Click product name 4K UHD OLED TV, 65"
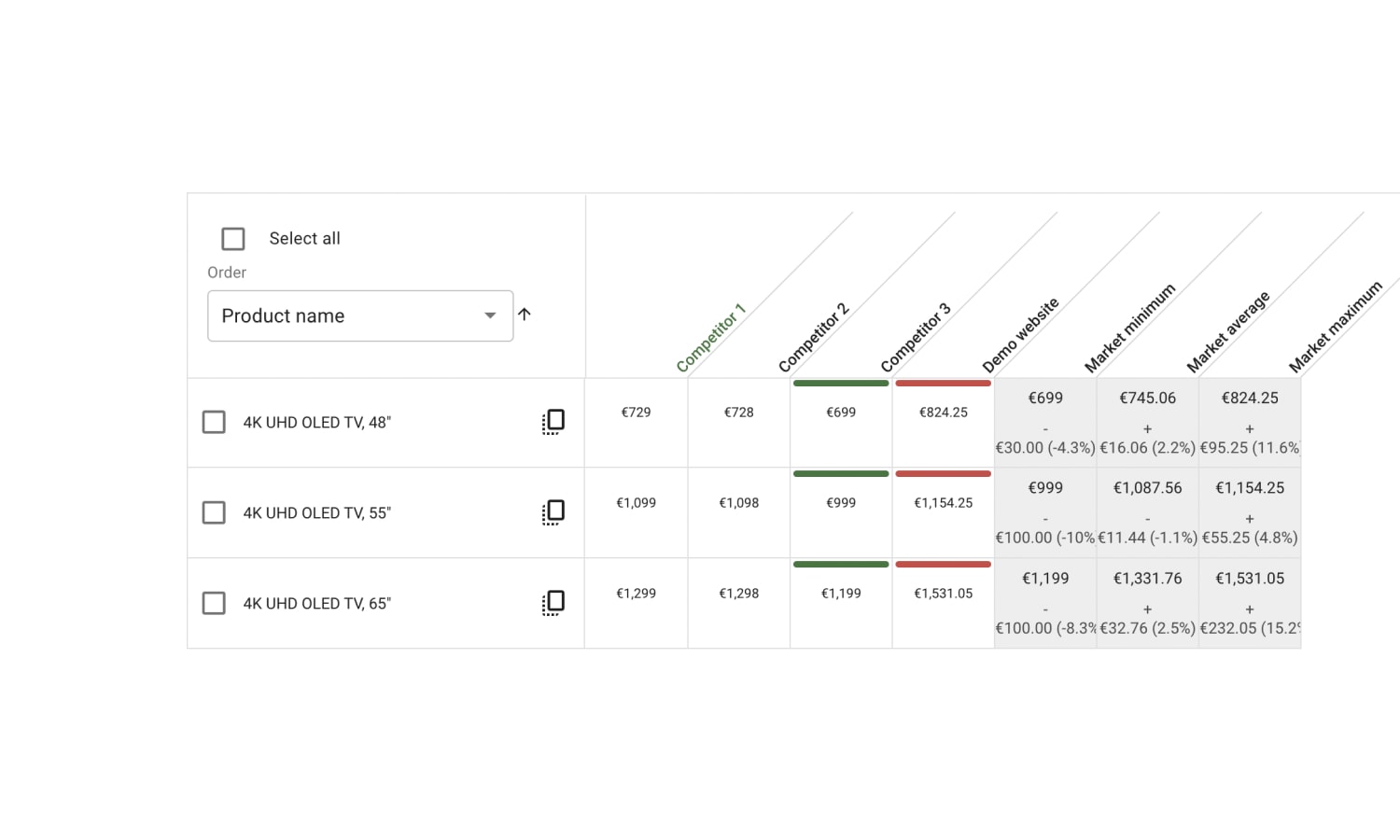The width and height of the screenshot is (1400, 840). coord(317,603)
